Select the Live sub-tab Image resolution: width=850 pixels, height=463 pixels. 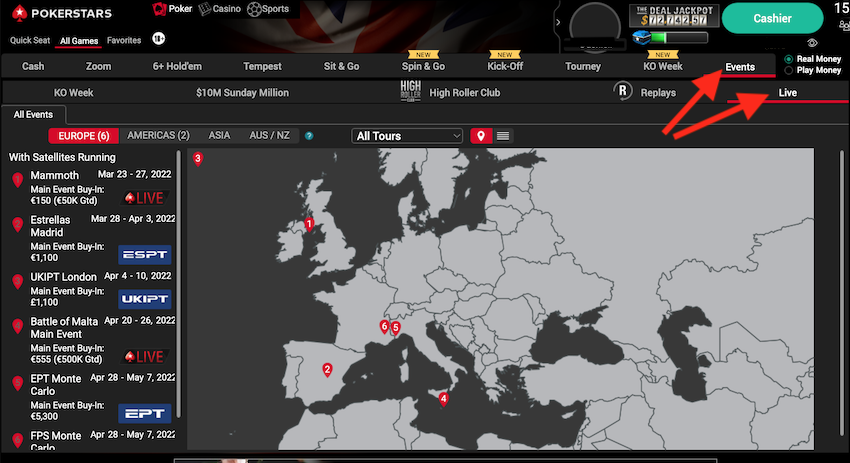(x=788, y=93)
